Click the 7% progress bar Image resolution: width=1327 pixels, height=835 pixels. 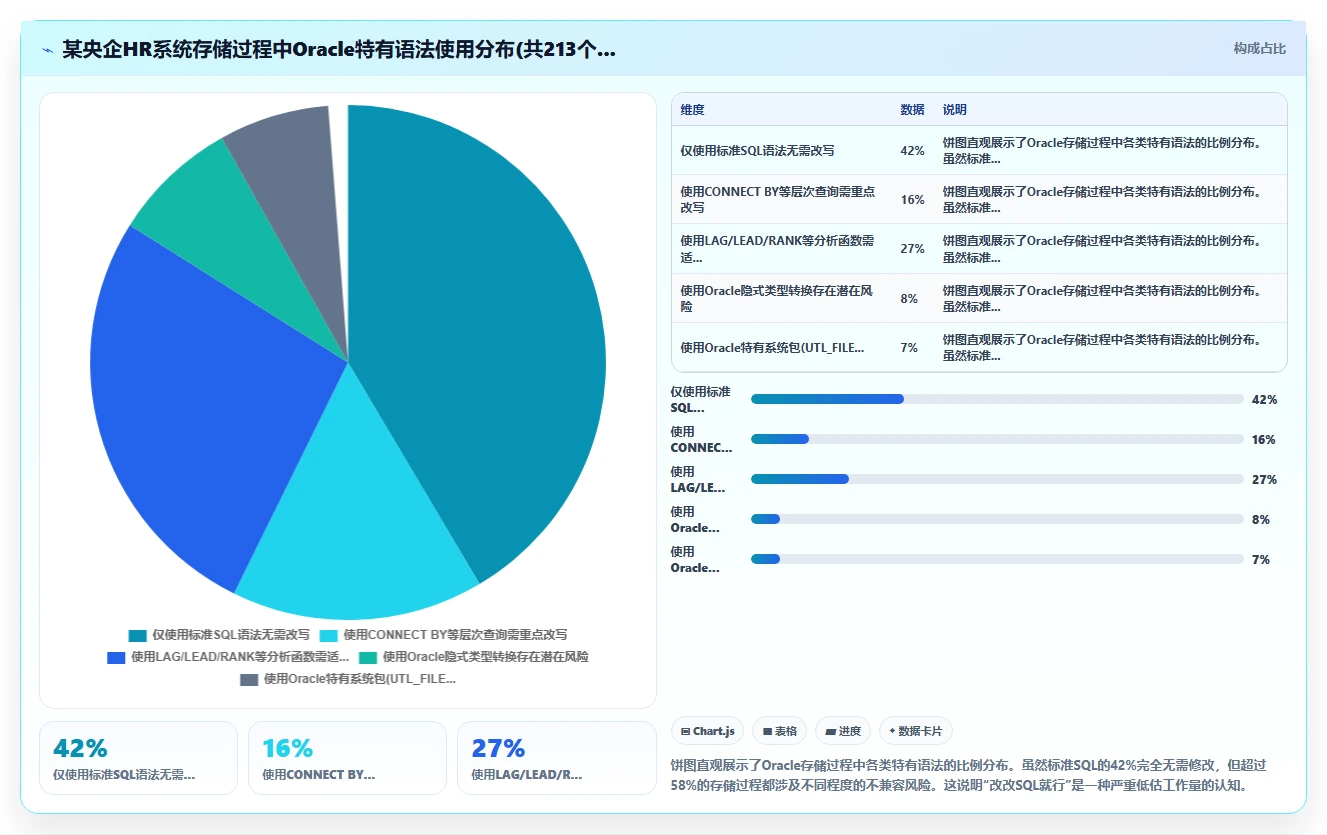(x=997, y=559)
